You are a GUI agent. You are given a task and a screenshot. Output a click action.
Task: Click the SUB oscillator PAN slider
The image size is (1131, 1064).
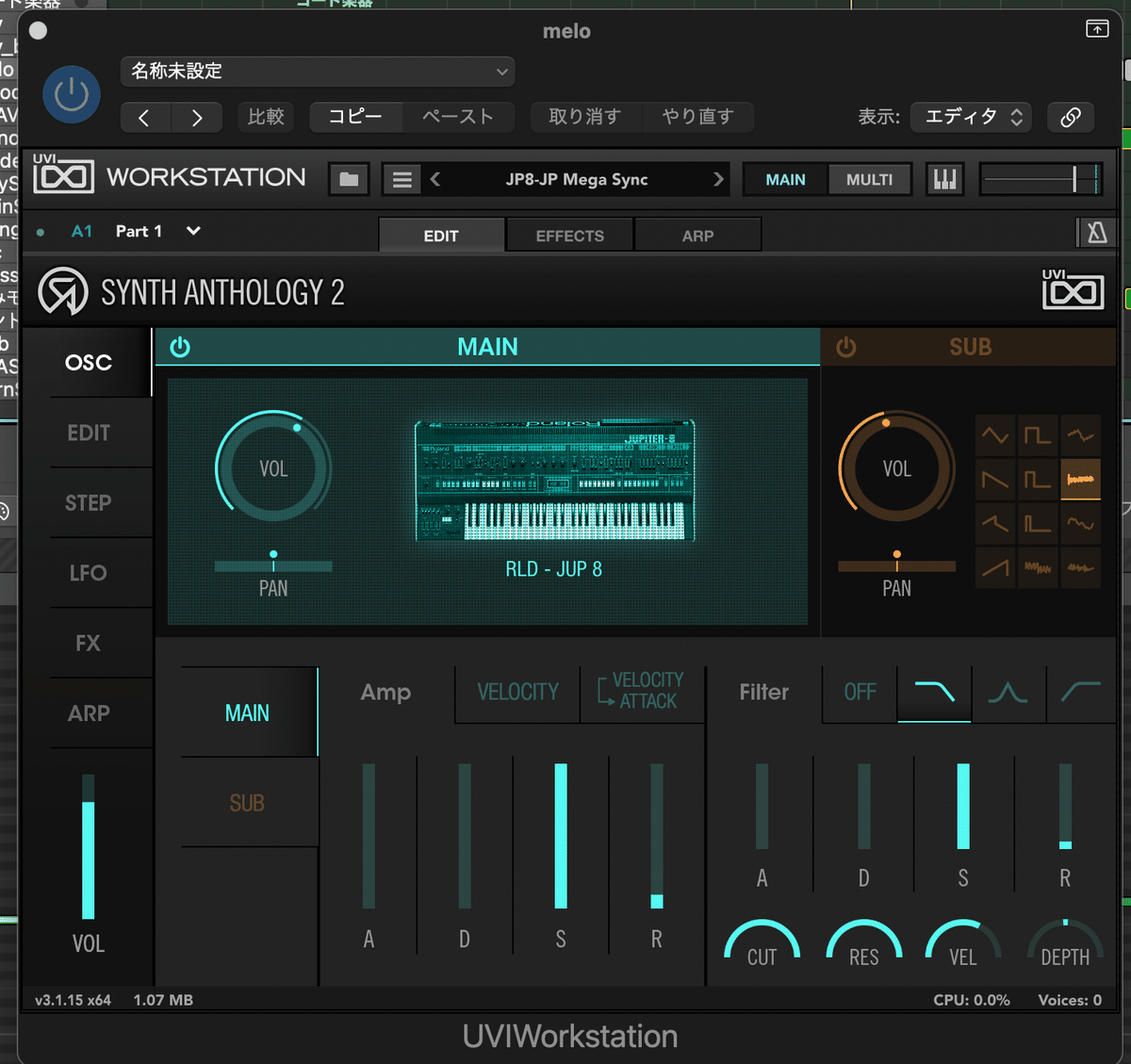(x=896, y=565)
